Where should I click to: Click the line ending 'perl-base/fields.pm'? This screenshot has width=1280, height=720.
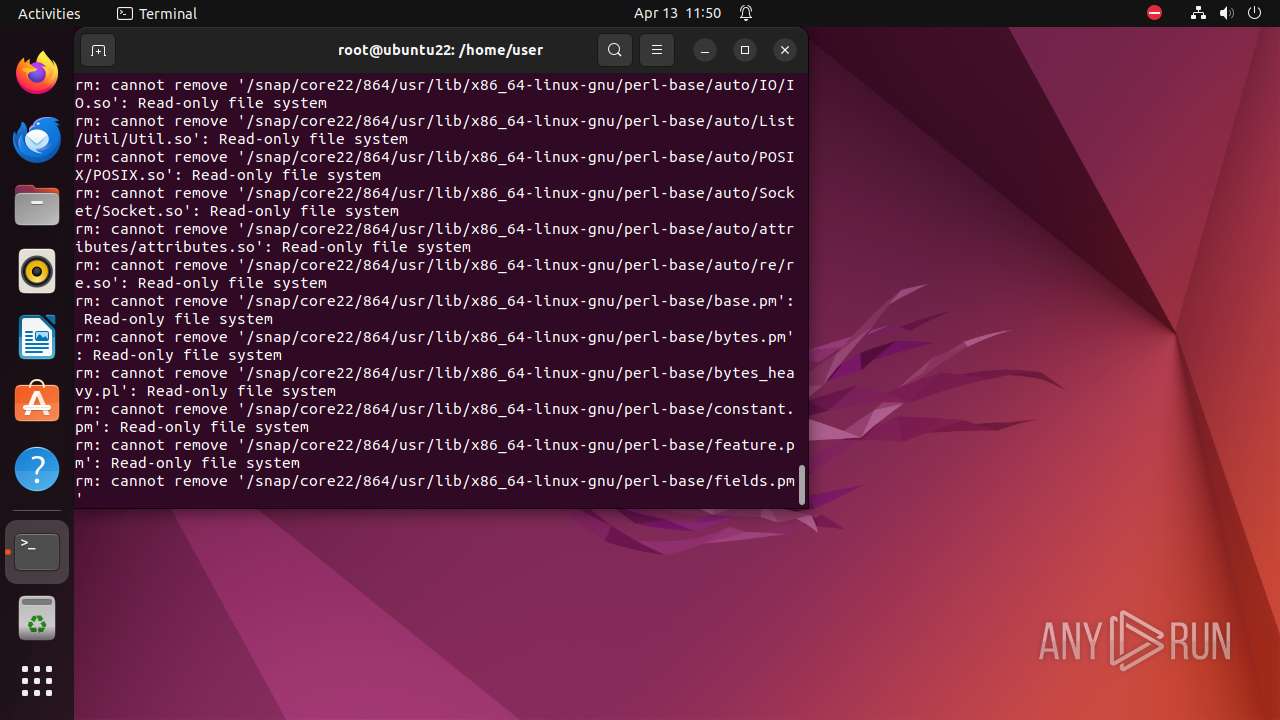[x=435, y=481]
